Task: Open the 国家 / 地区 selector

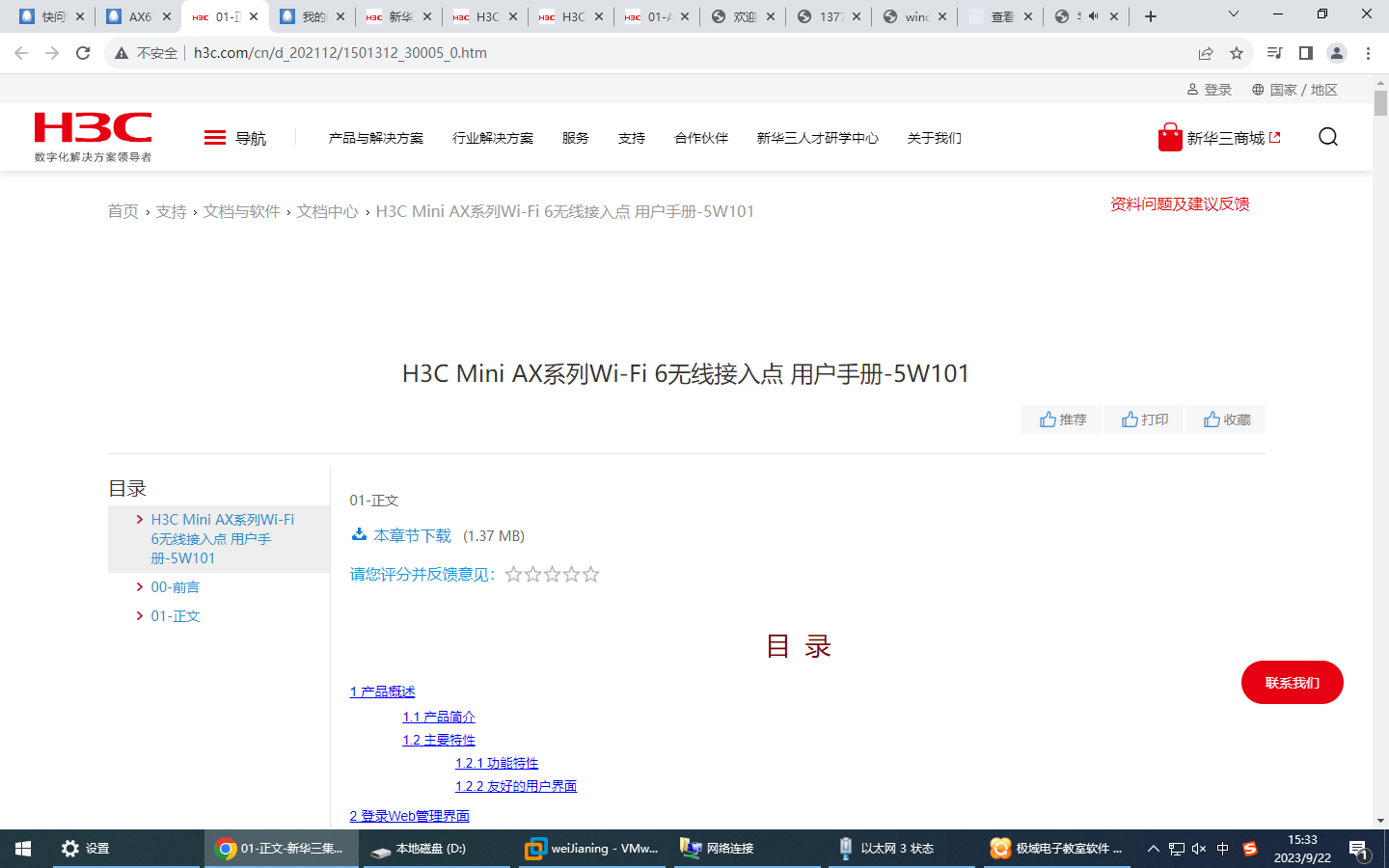Action: click(x=1294, y=90)
